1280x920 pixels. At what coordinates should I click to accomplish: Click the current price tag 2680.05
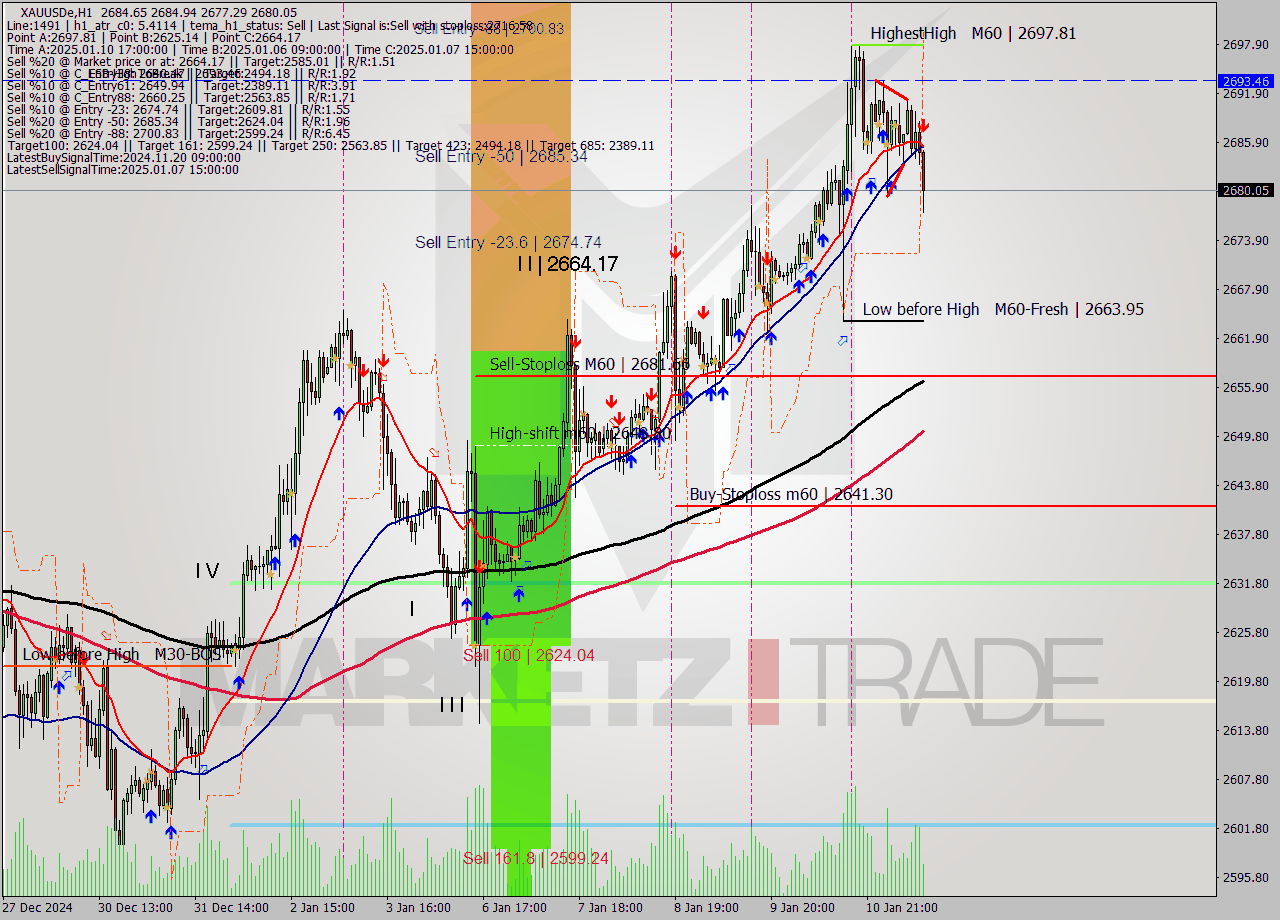coord(1246,190)
